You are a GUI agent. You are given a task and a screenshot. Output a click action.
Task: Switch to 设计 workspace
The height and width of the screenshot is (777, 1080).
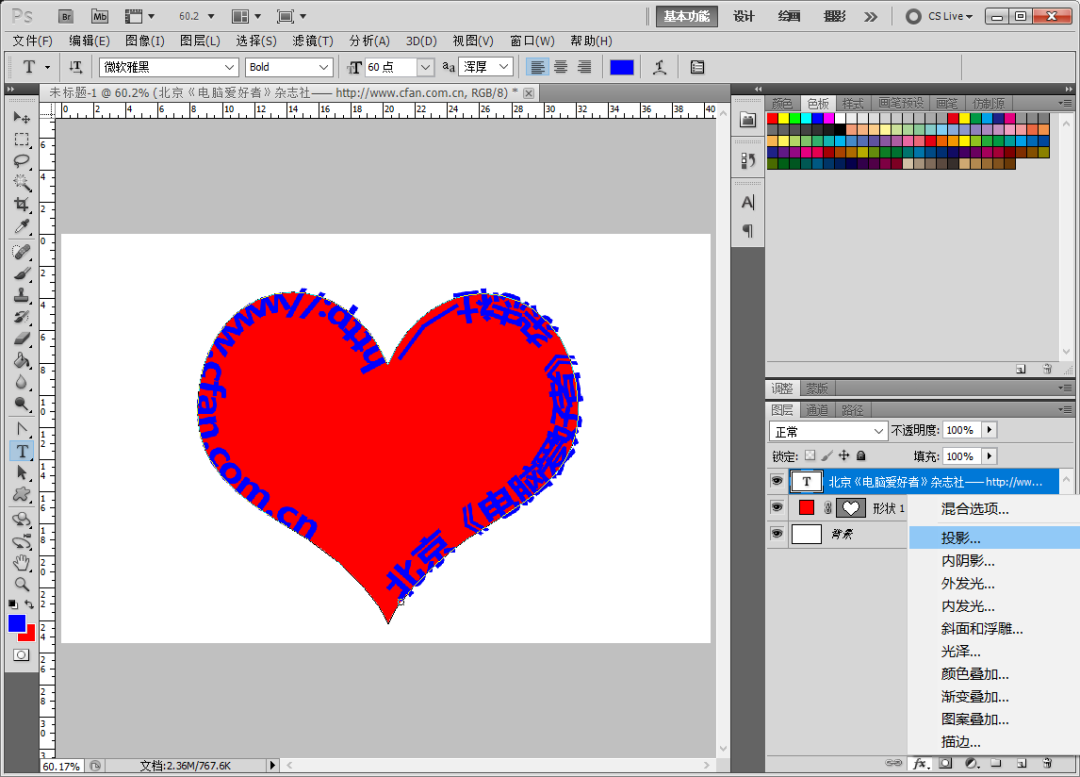[743, 16]
